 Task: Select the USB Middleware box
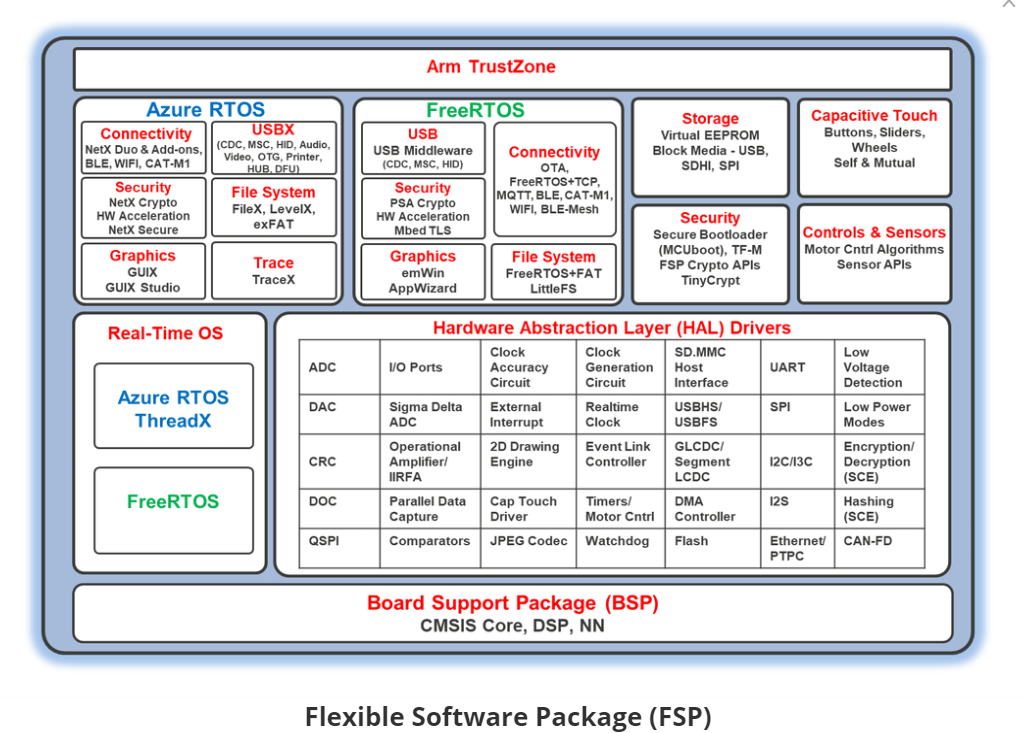[423, 149]
